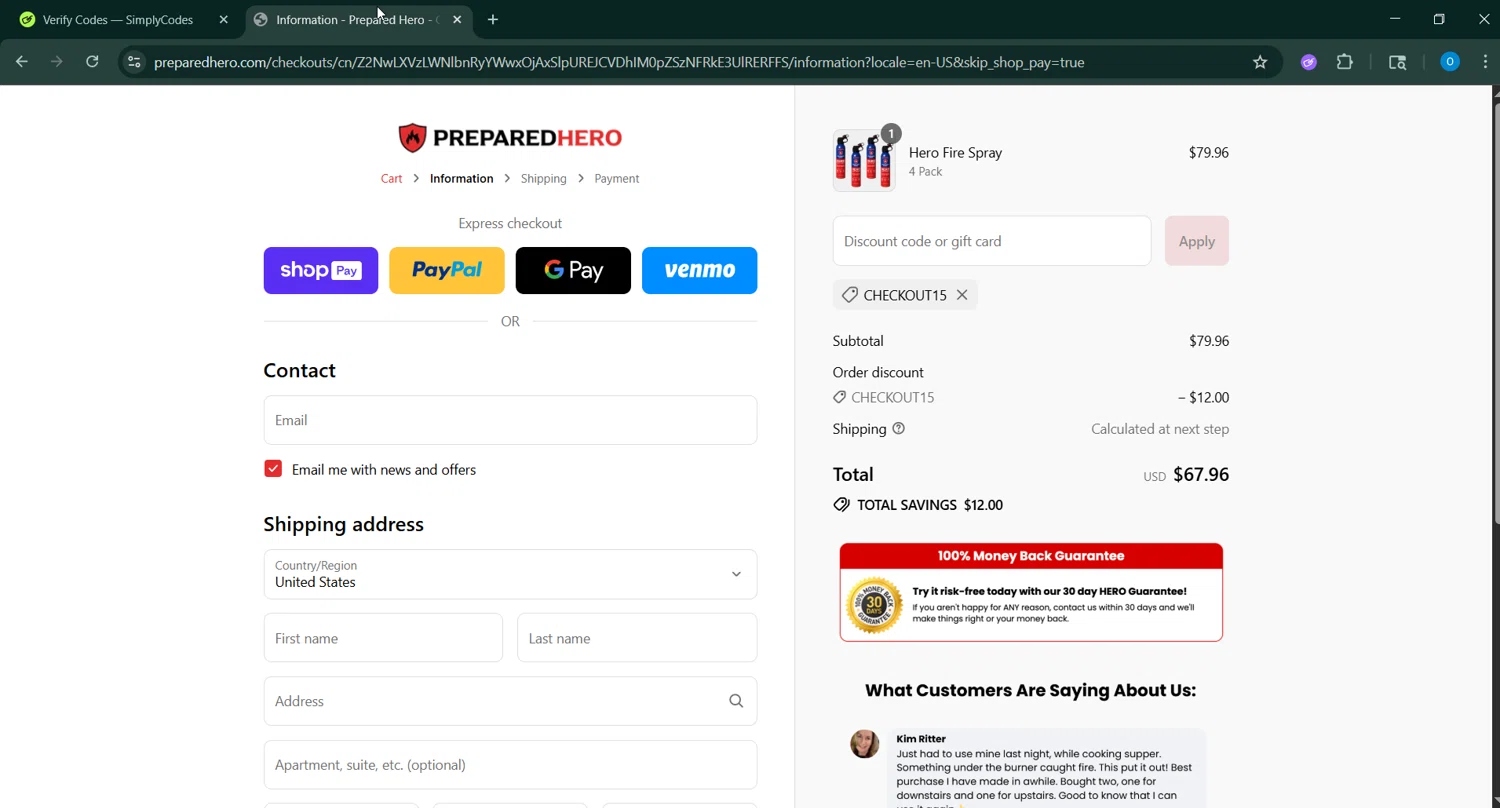Open site information icon in address bar
Screen dimensions: 1500x808
click(134, 62)
